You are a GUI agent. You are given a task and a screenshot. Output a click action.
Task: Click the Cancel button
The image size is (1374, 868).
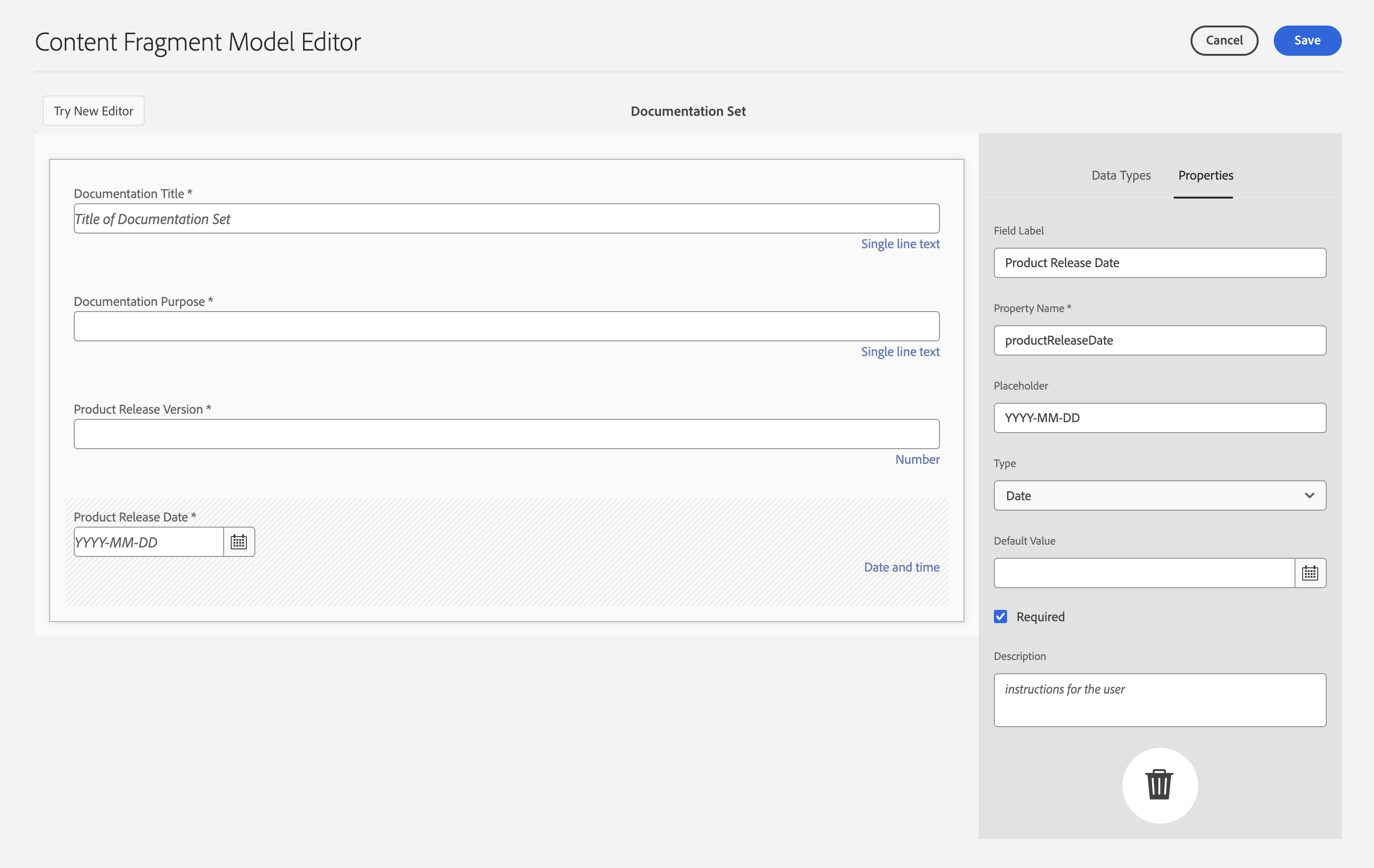click(x=1223, y=41)
